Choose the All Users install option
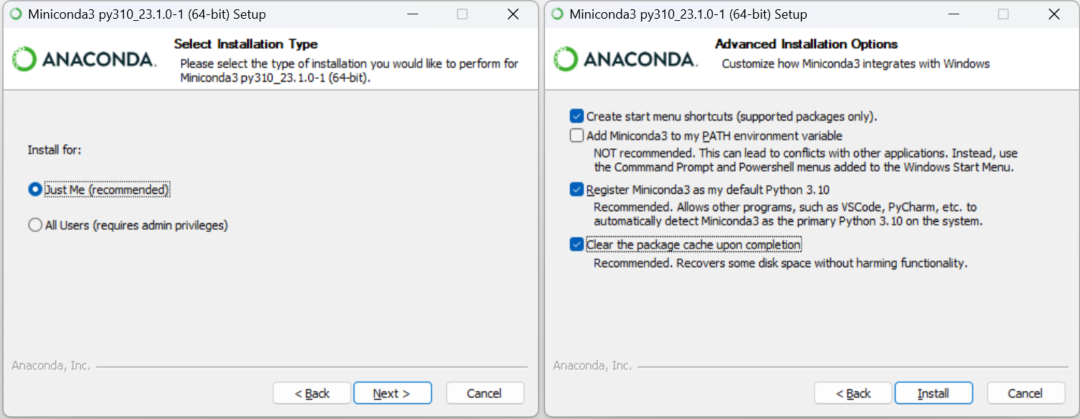Viewport: 1080px width, 419px height. (x=36, y=225)
